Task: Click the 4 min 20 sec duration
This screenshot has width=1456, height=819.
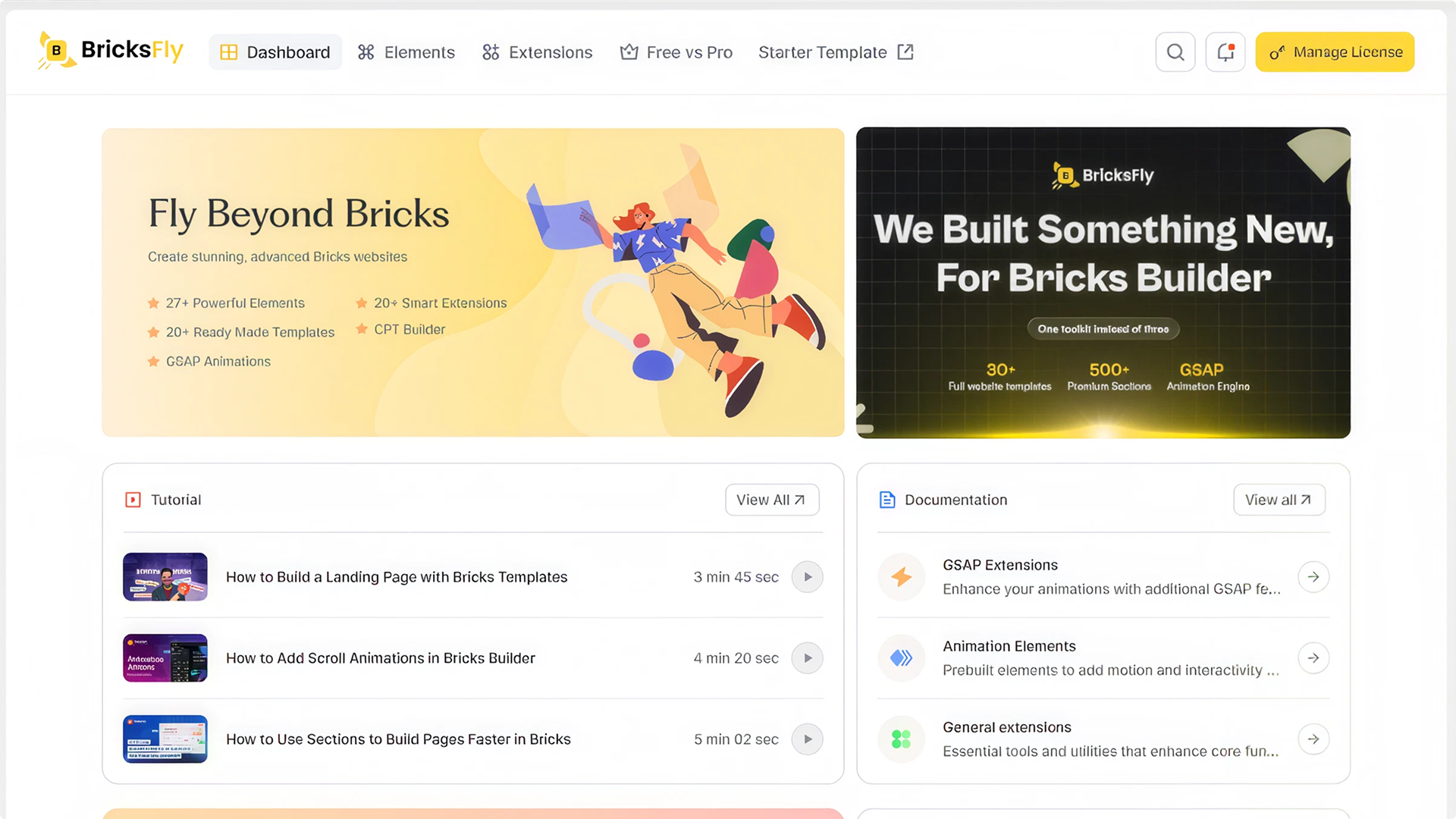Action: click(736, 658)
